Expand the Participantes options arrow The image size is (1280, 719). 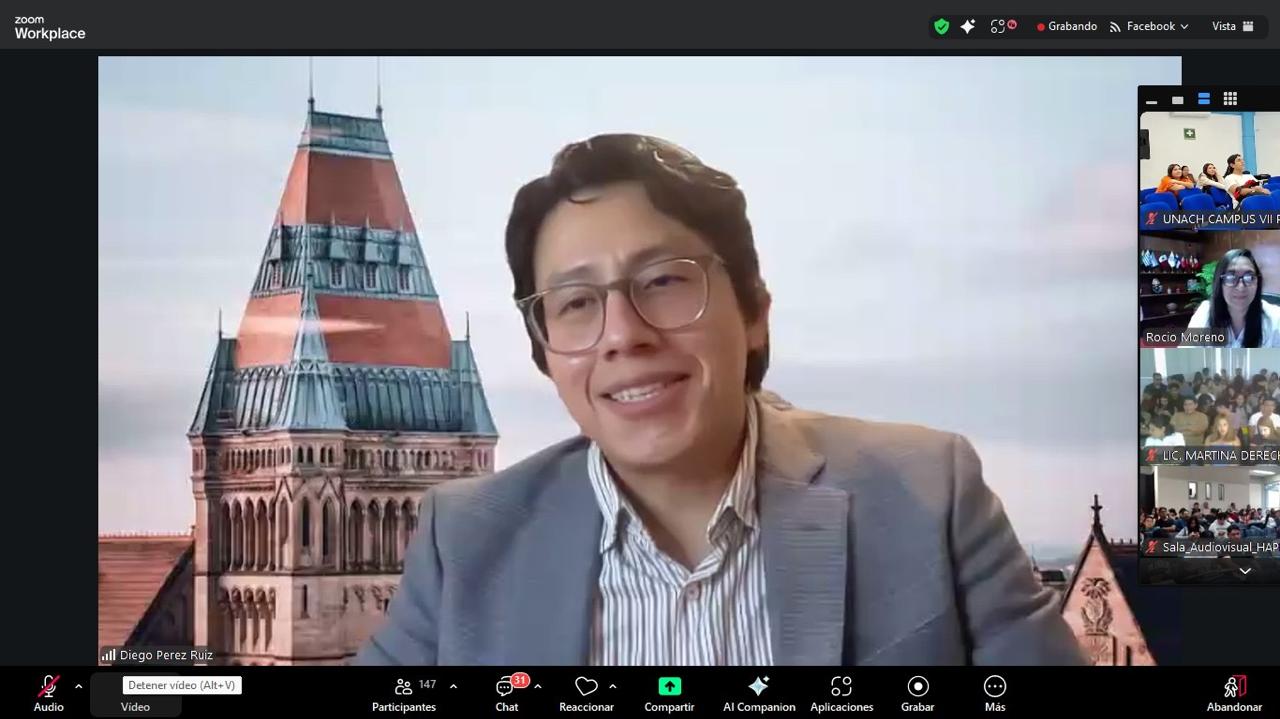click(x=453, y=687)
